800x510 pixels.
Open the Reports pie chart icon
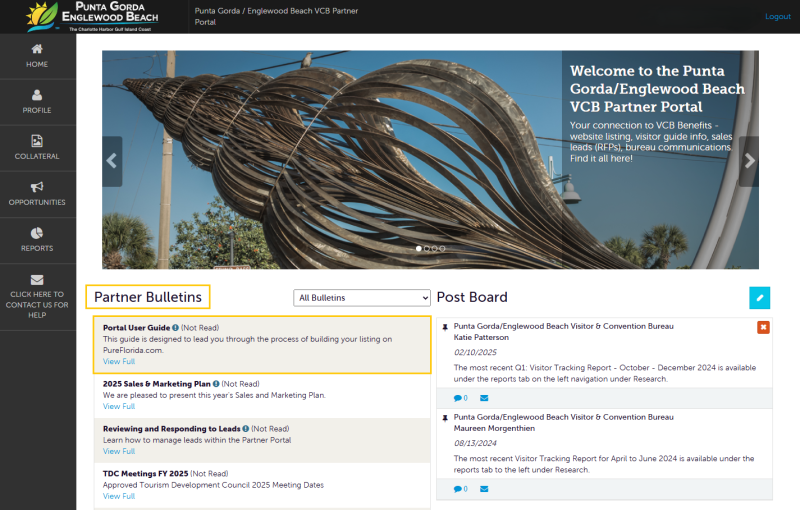coord(37,233)
